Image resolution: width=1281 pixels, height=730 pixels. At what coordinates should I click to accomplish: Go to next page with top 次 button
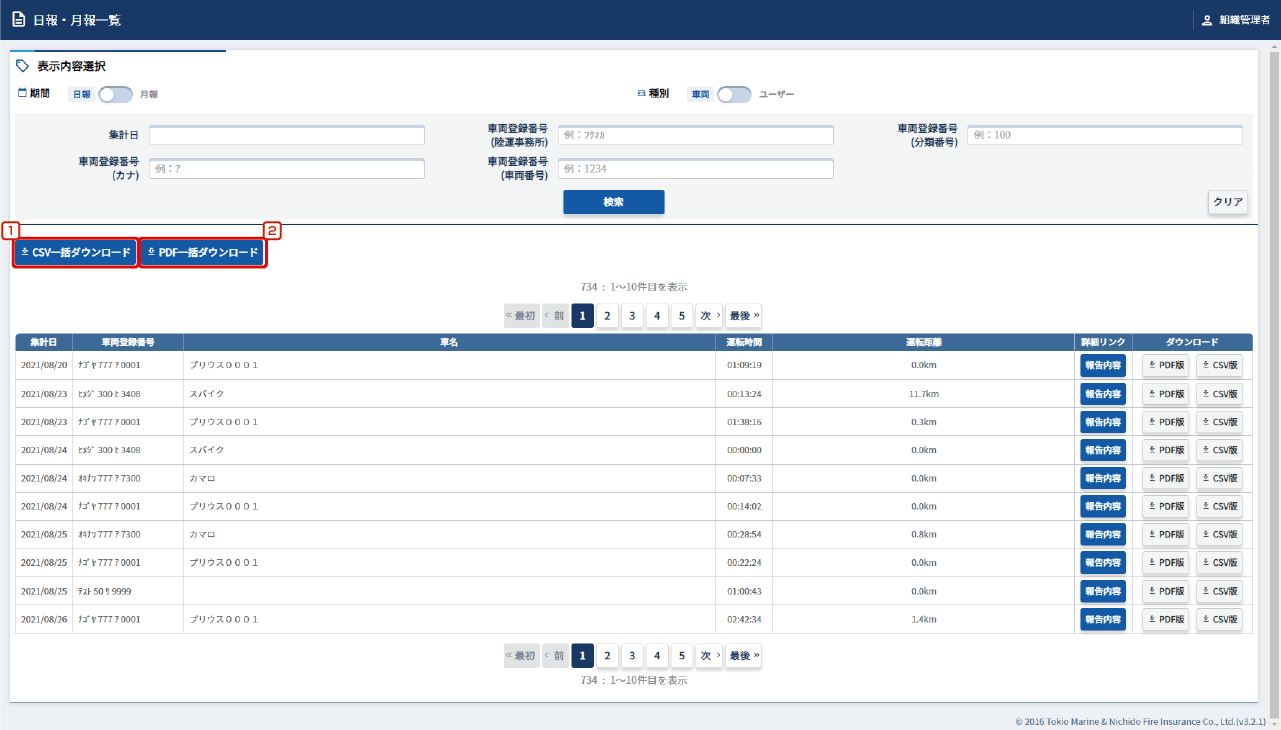tap(708, 316)
